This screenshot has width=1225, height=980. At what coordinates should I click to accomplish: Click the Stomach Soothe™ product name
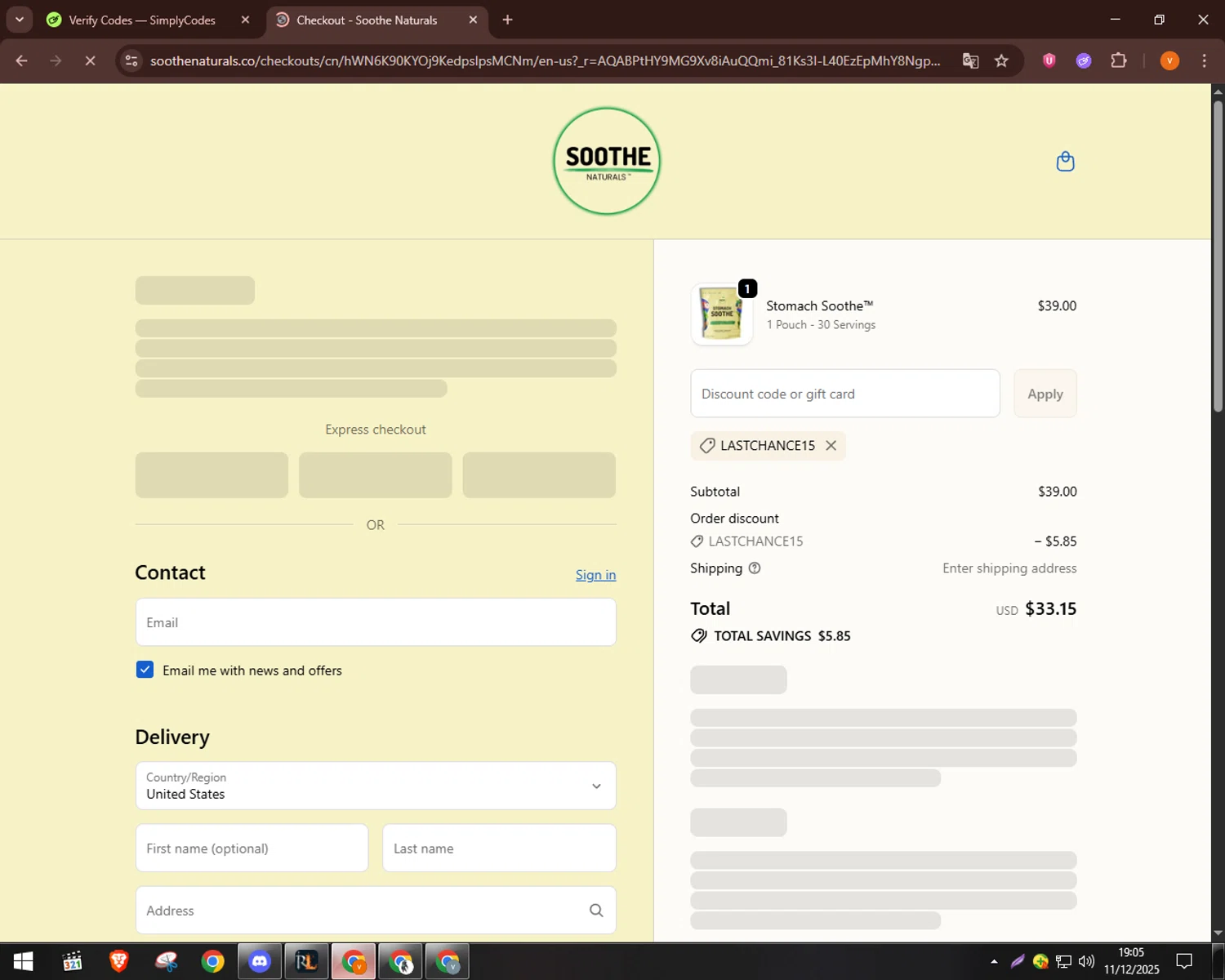(819, 305)
